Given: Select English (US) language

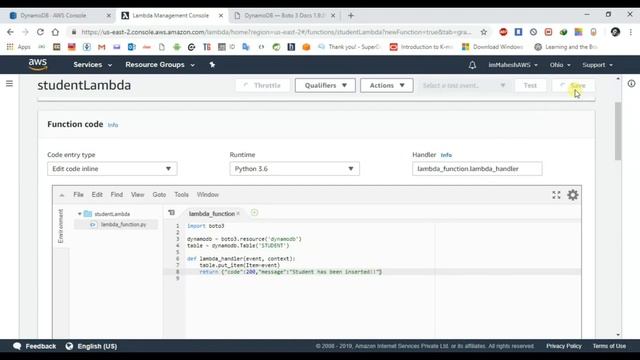Looking at the screenshot, I should coord(97,346).
